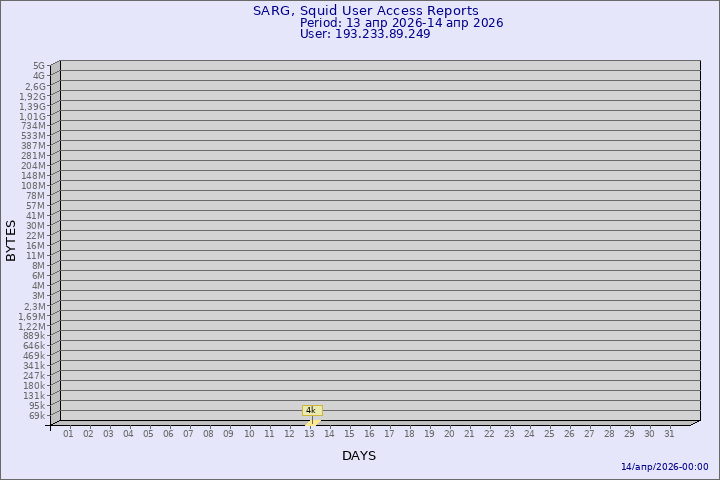Click the 2,3M label on the y-axis

pos(34,306)
